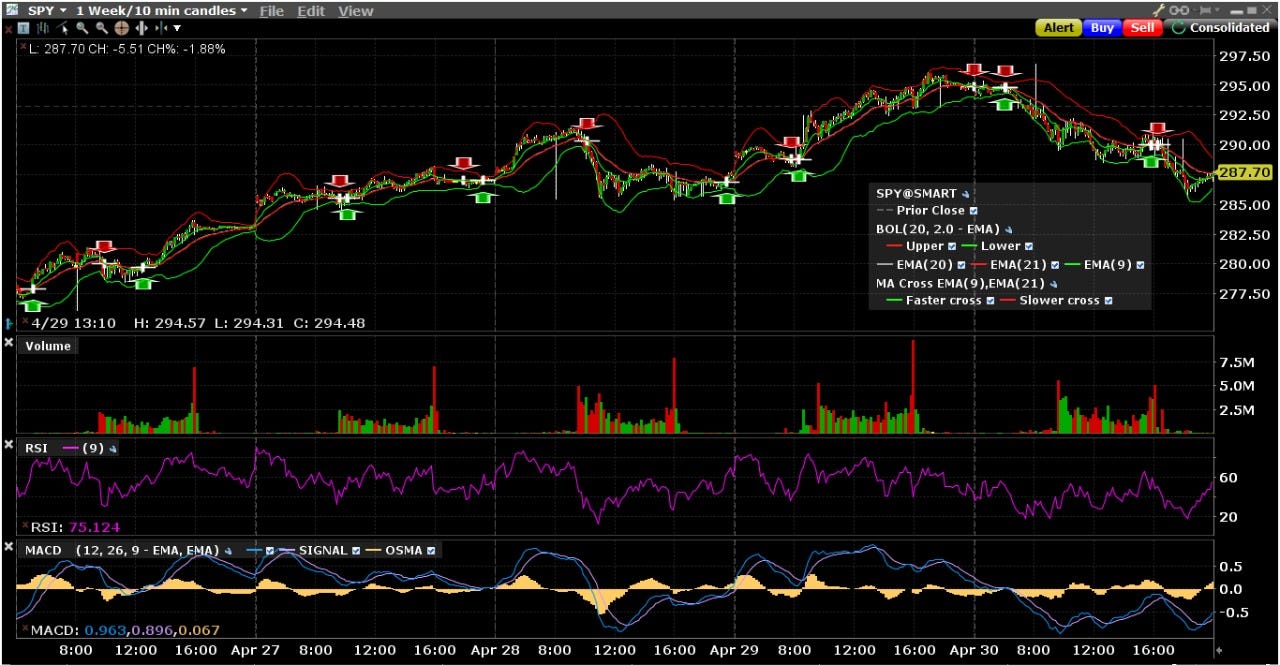Image resolution: width=1280 pixels, height=665 pixels.
Task: Toggle the EMA(9) checkbox
Action: [1140, 265]
